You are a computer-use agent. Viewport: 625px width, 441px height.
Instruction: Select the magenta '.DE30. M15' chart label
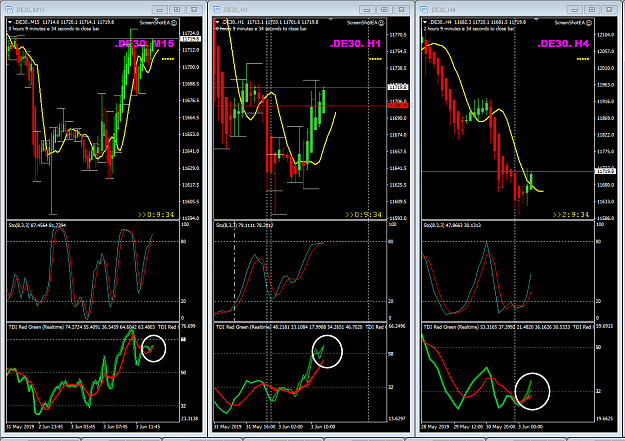(x=144, y=43)
